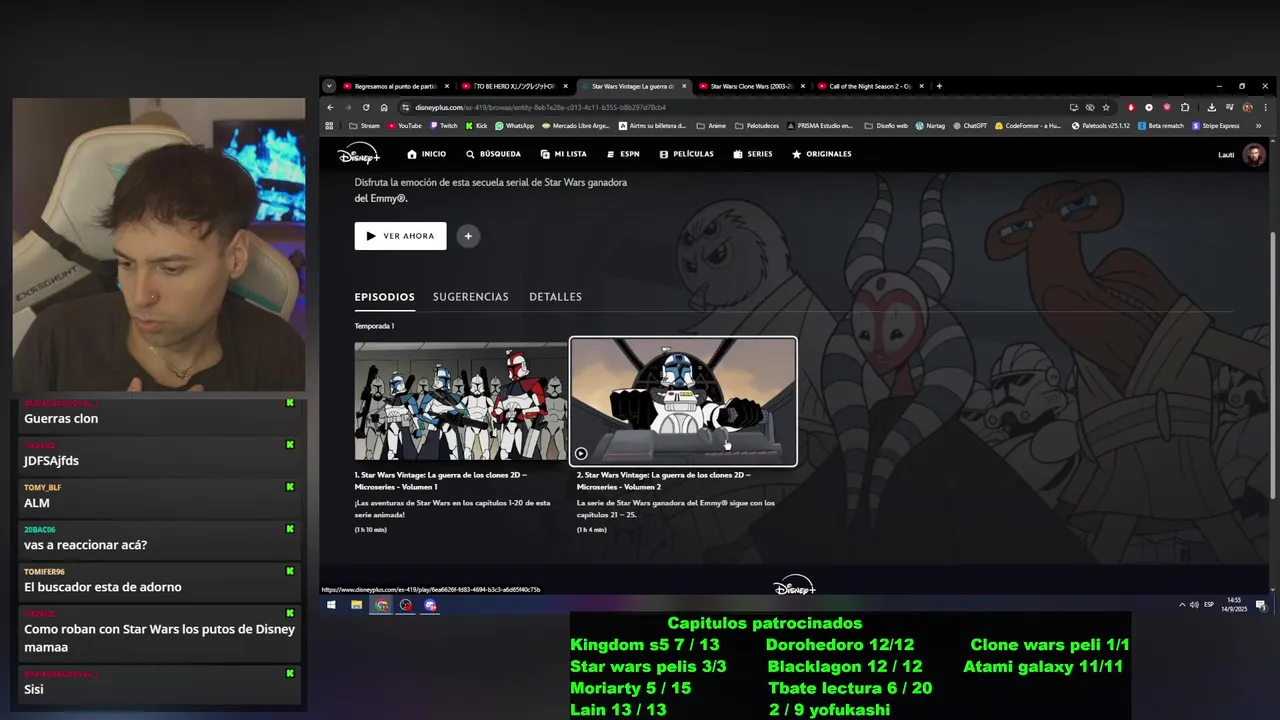This screenshot has width=1280, height=720.
Task: Open the browser extensions puzzle icon
Action: pos(1185,107)
